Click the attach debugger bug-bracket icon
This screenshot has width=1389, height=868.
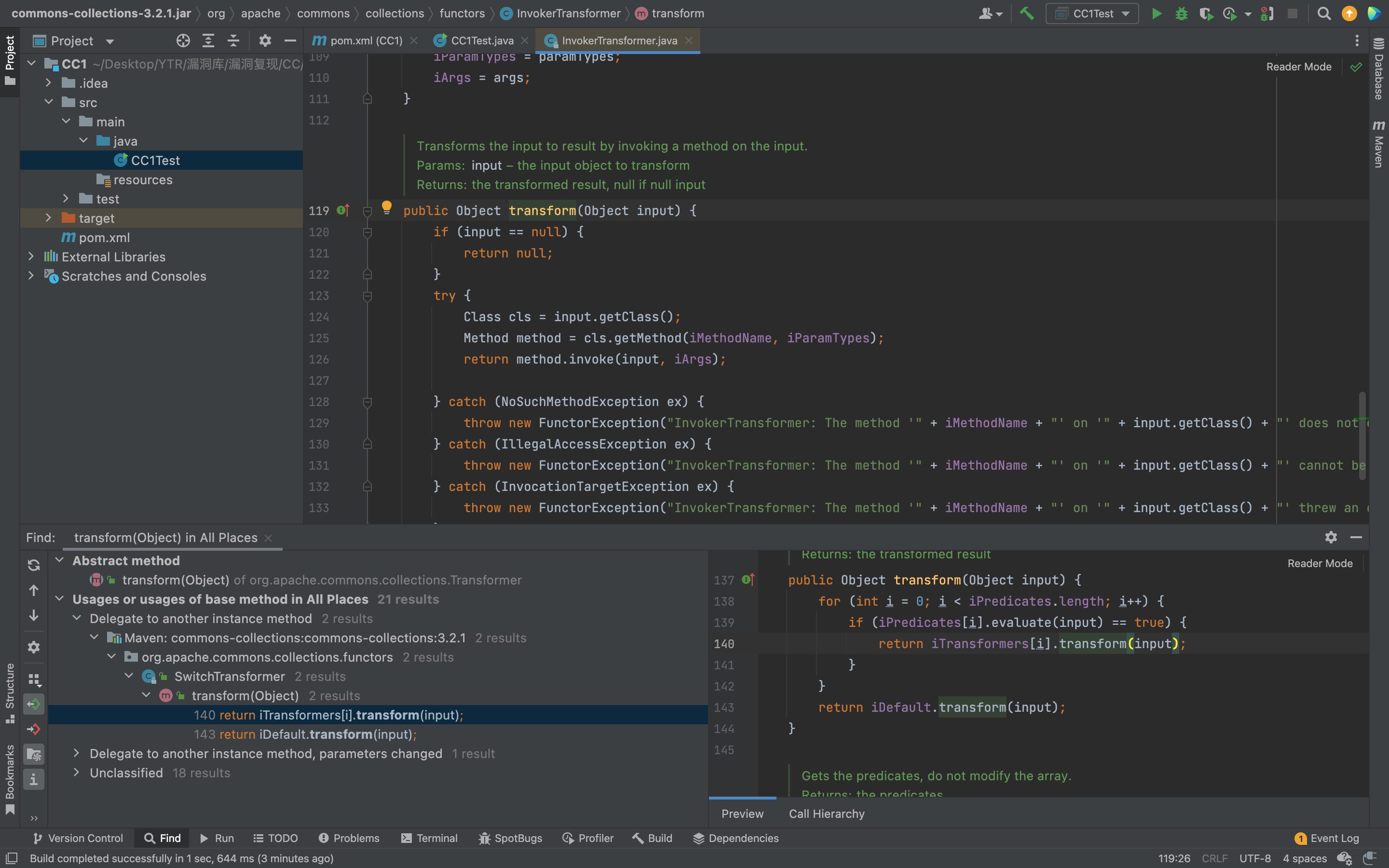[1267, 13]
